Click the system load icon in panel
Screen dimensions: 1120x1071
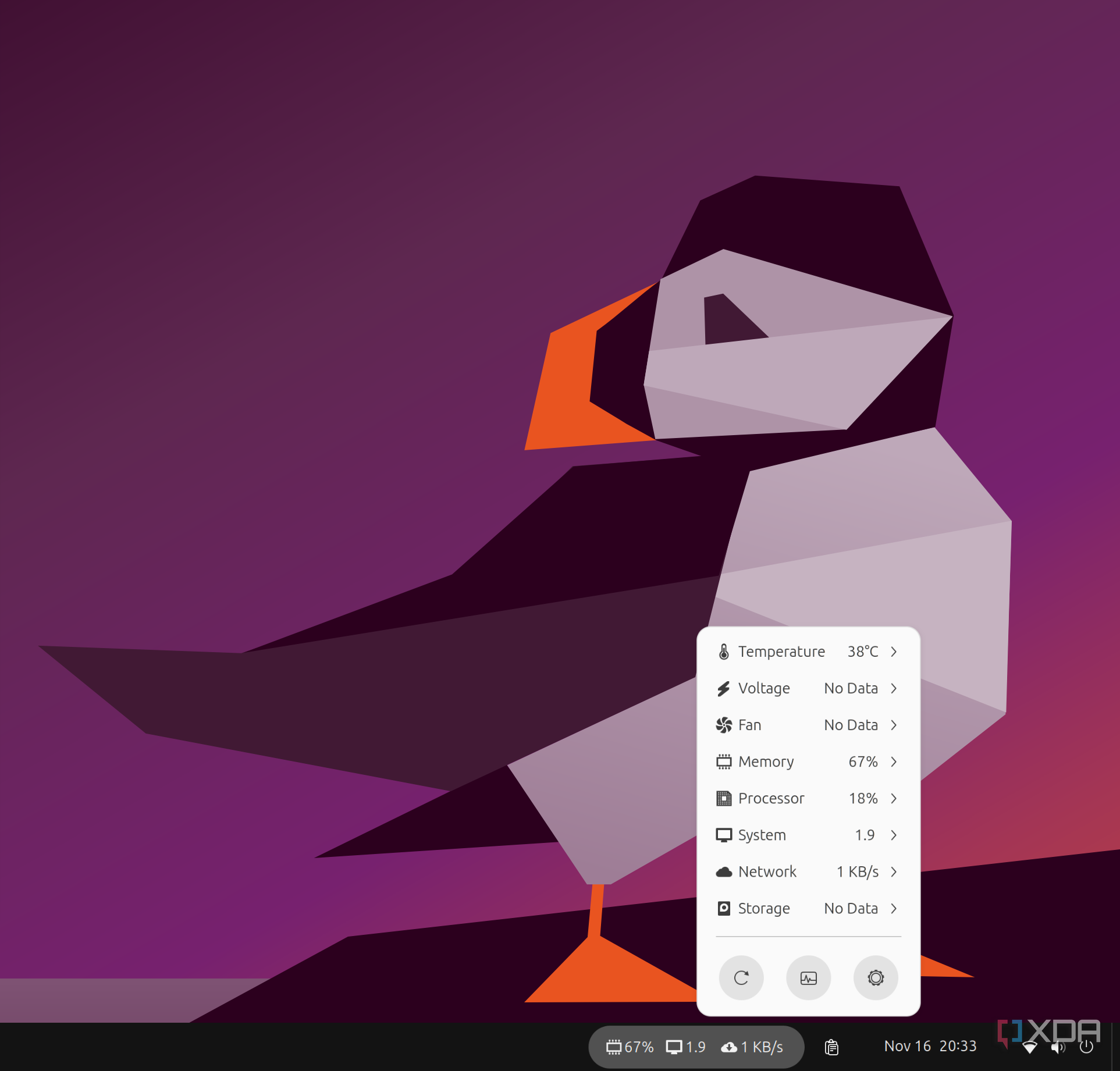click(674, 1047)
